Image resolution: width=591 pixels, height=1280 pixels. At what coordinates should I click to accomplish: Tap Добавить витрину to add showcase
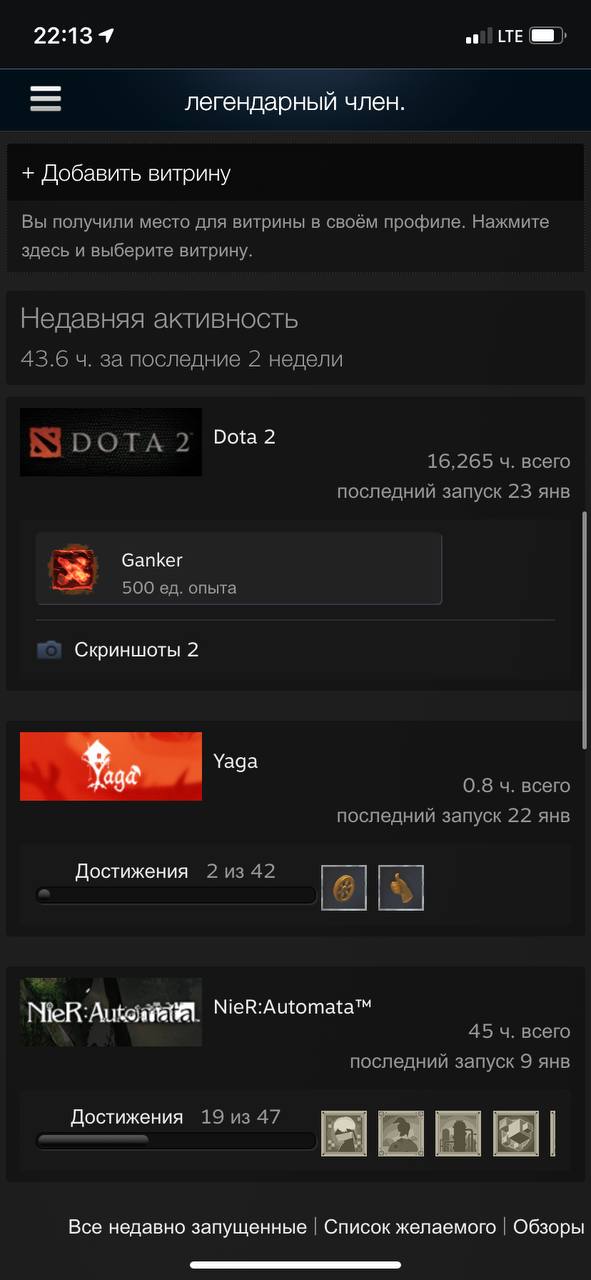click(x=126, y=173)
